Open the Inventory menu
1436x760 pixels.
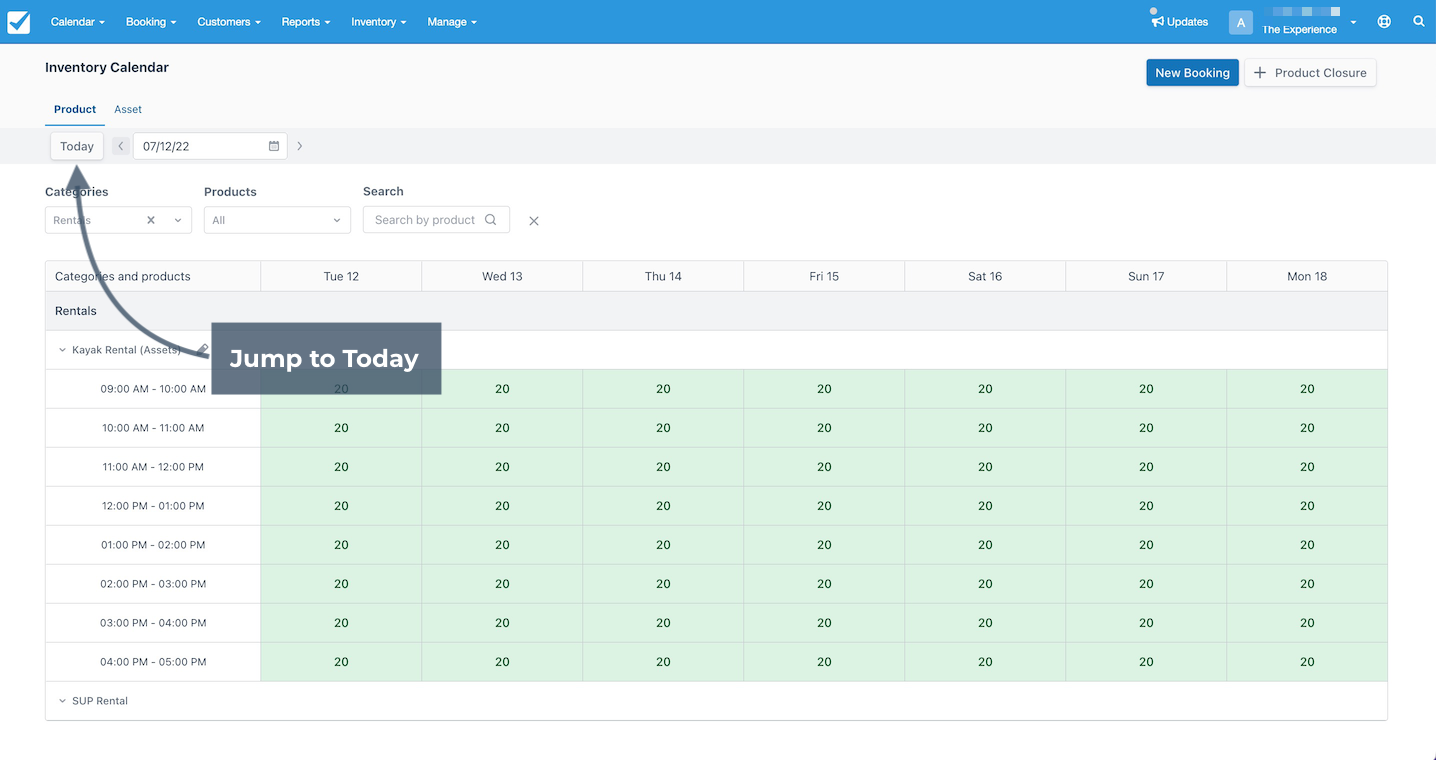379,22
